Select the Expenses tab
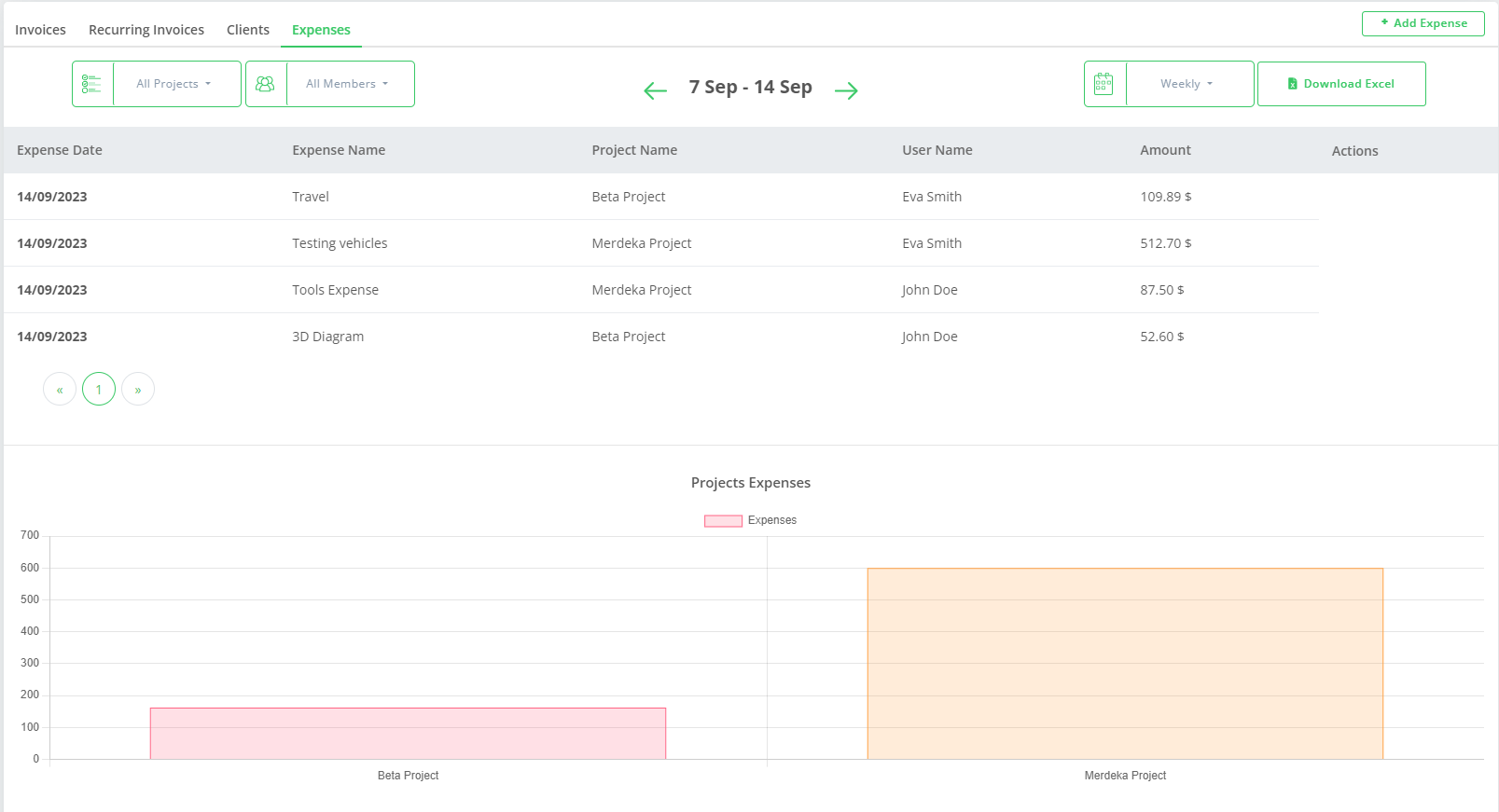1499x812 pixels. pyautogui.click(x=321, y=30)
